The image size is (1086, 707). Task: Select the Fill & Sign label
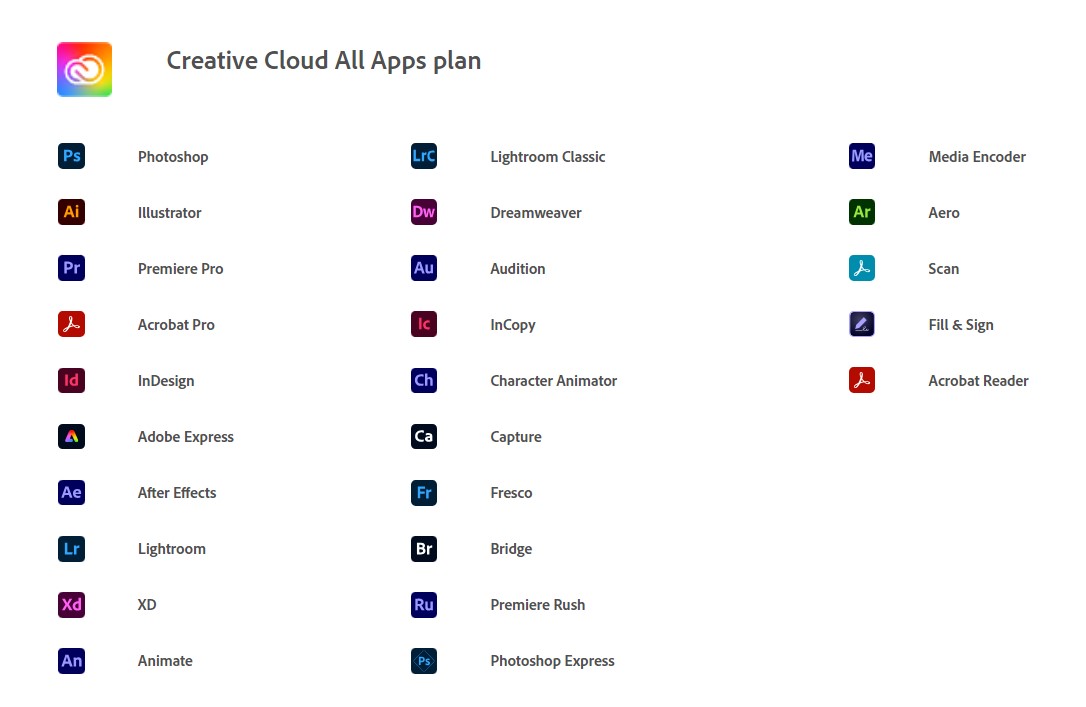961,325
